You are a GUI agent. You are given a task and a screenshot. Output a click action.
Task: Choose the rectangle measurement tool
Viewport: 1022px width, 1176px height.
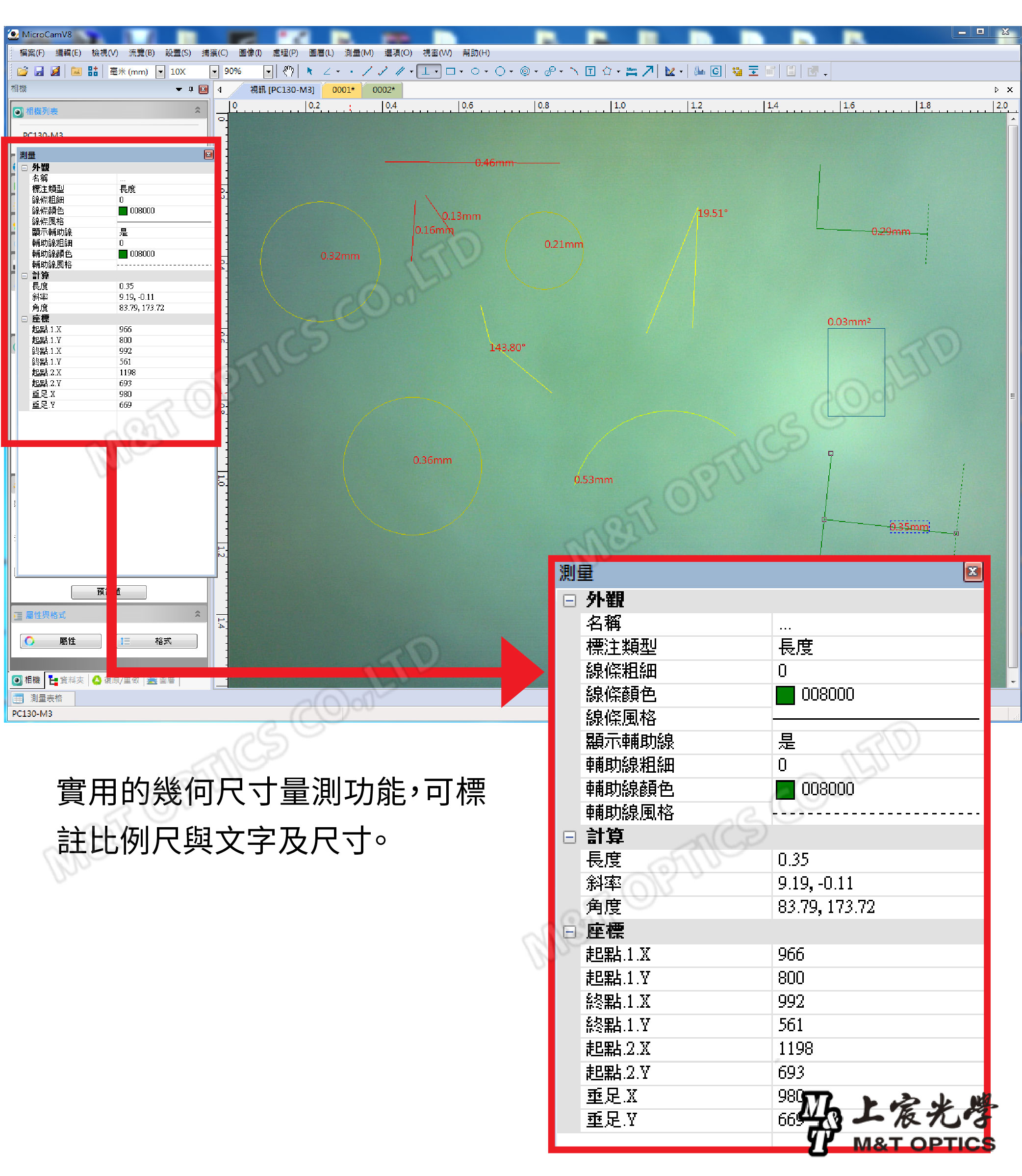tap(451, 71)
